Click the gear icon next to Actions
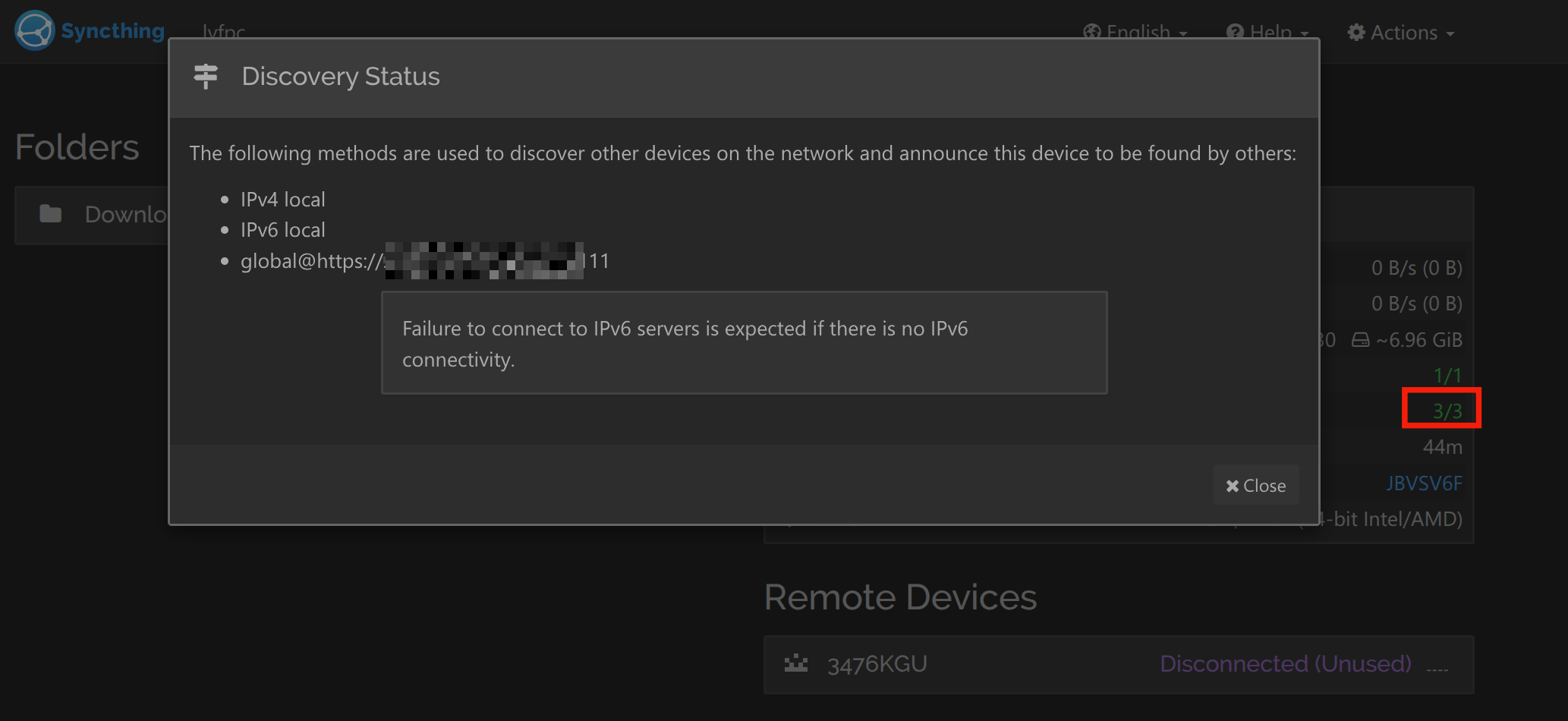 coord(1356,33)
